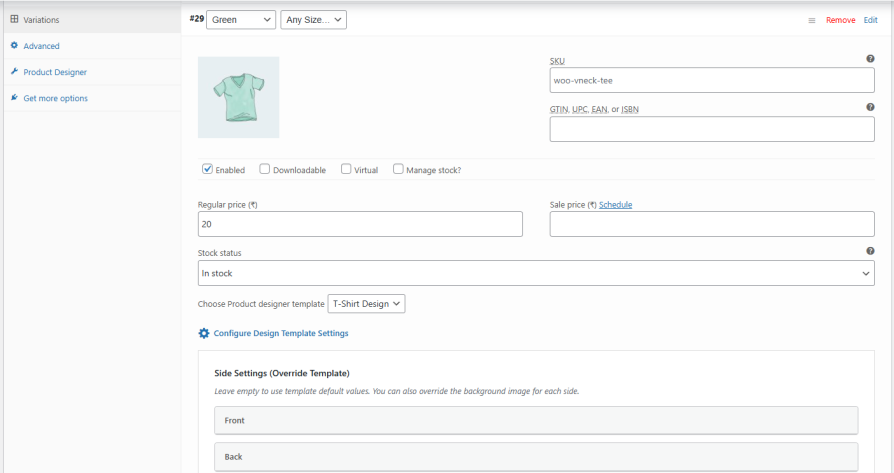Click the Variations grid icon
Image resolution: width=894 pixels, height=473 pixels.
[14, 19]
